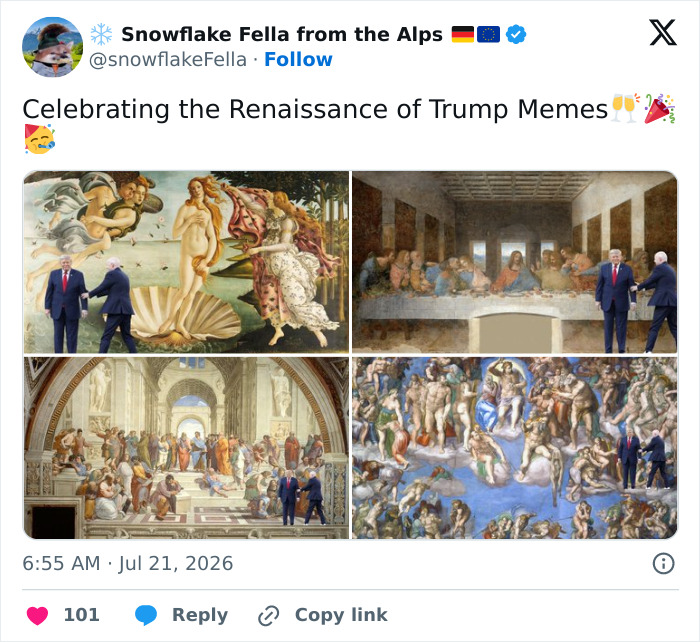The height and width of the screenshot is (642, 700).
Task: Click the EU flag emoji
Action: tap(488, 34)
